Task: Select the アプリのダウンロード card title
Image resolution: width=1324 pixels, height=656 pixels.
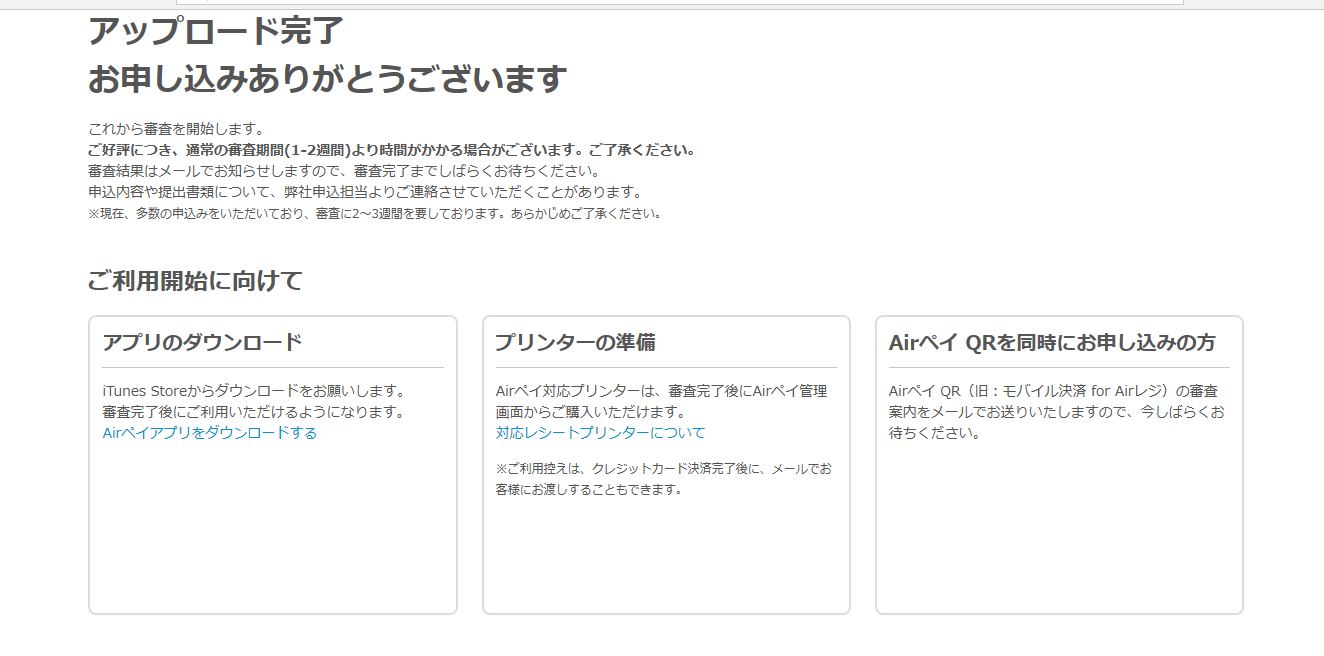Action: 202,343
